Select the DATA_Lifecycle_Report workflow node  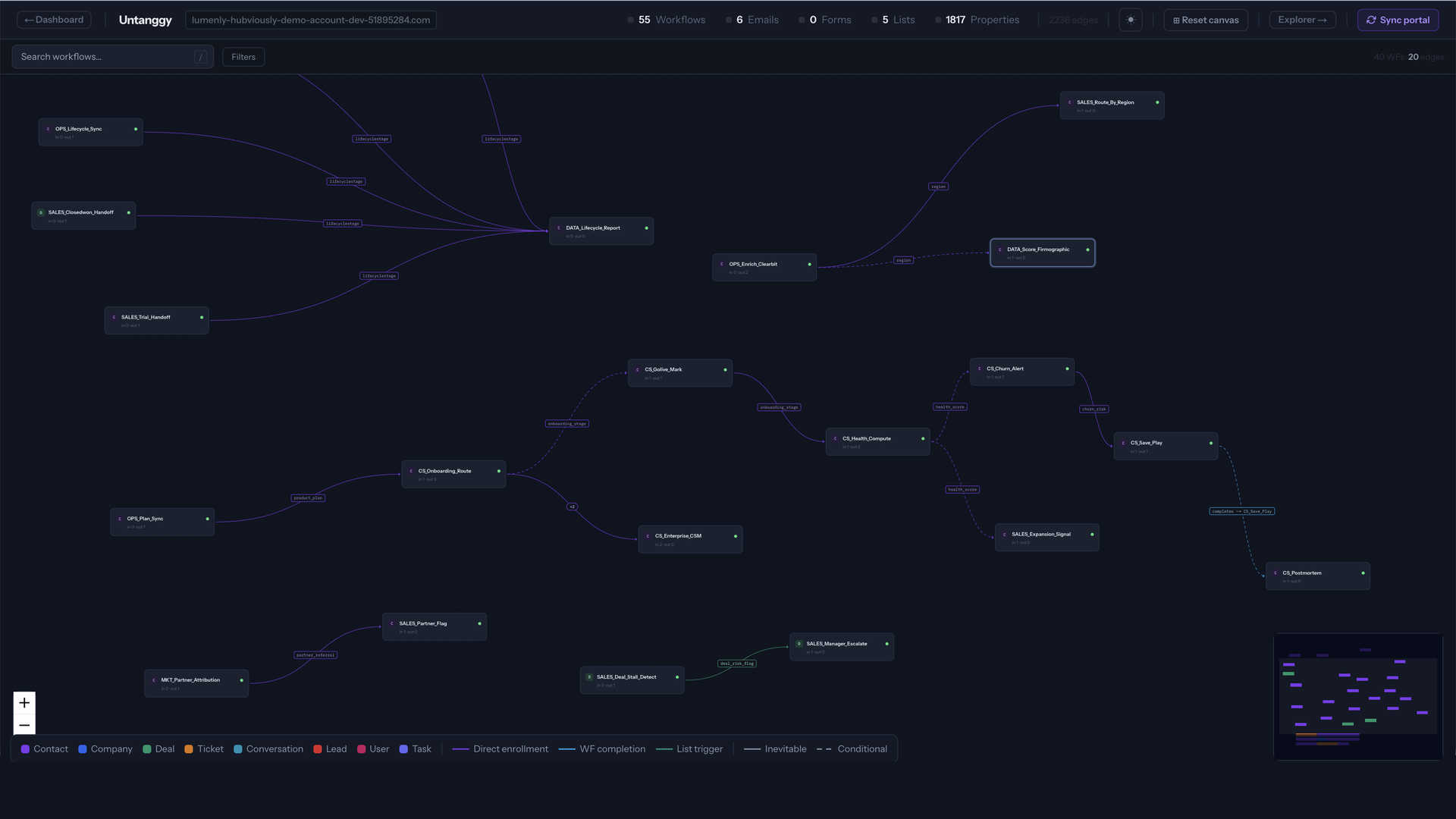tap(601, 231)
